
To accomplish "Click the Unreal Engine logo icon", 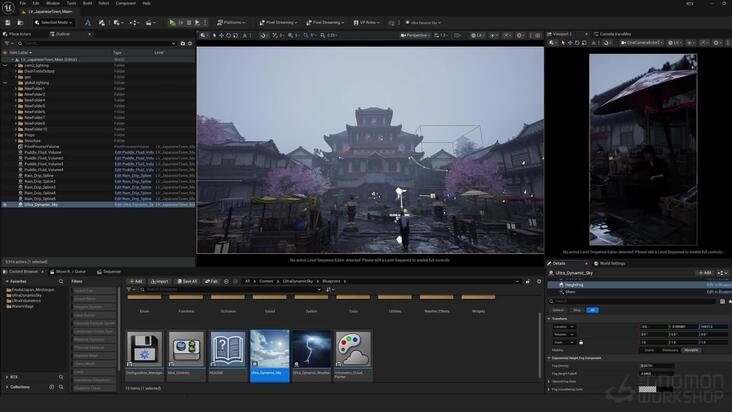I will click(x=8, y=7).
